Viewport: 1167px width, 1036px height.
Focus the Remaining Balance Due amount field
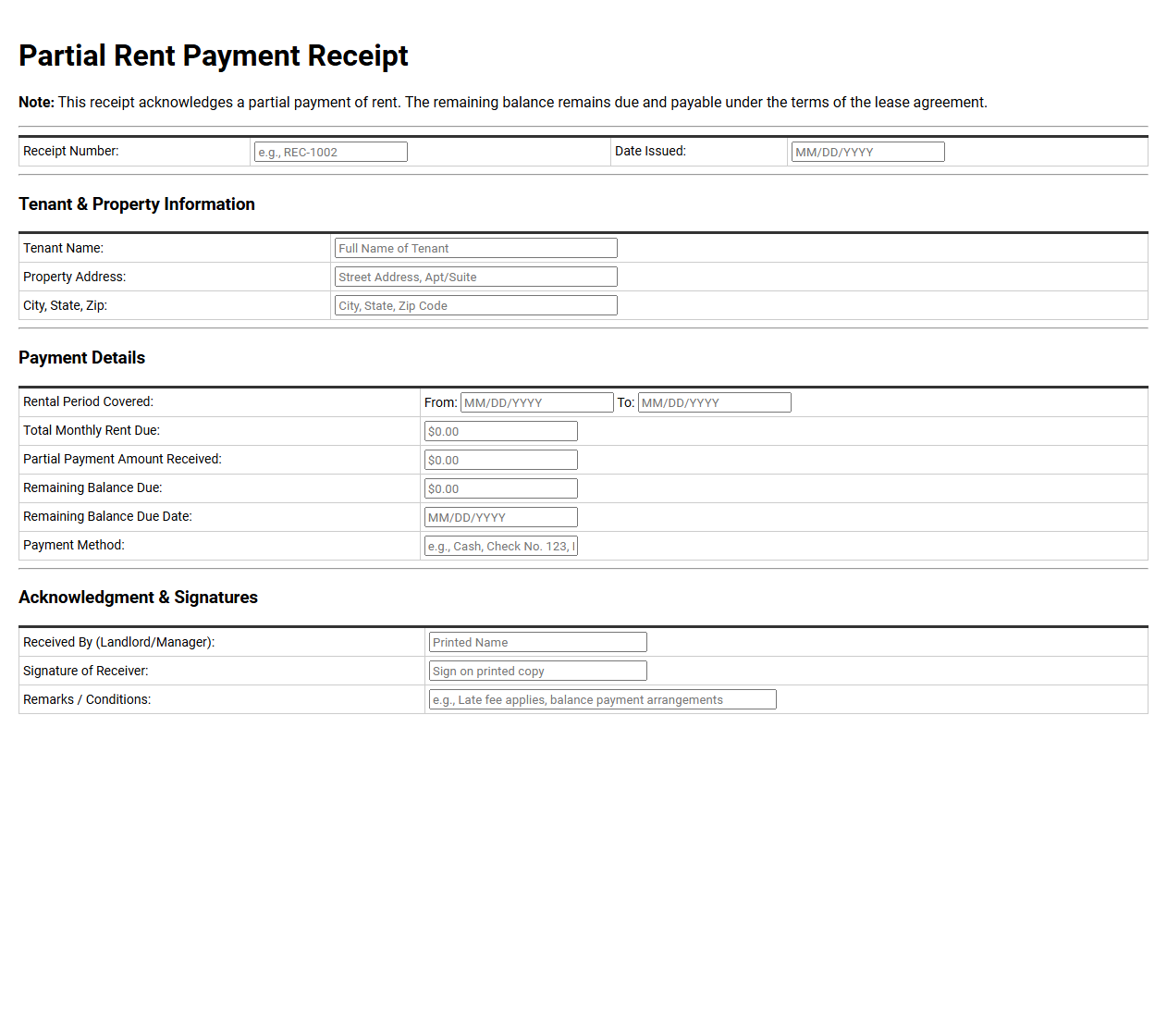(501, 488)
